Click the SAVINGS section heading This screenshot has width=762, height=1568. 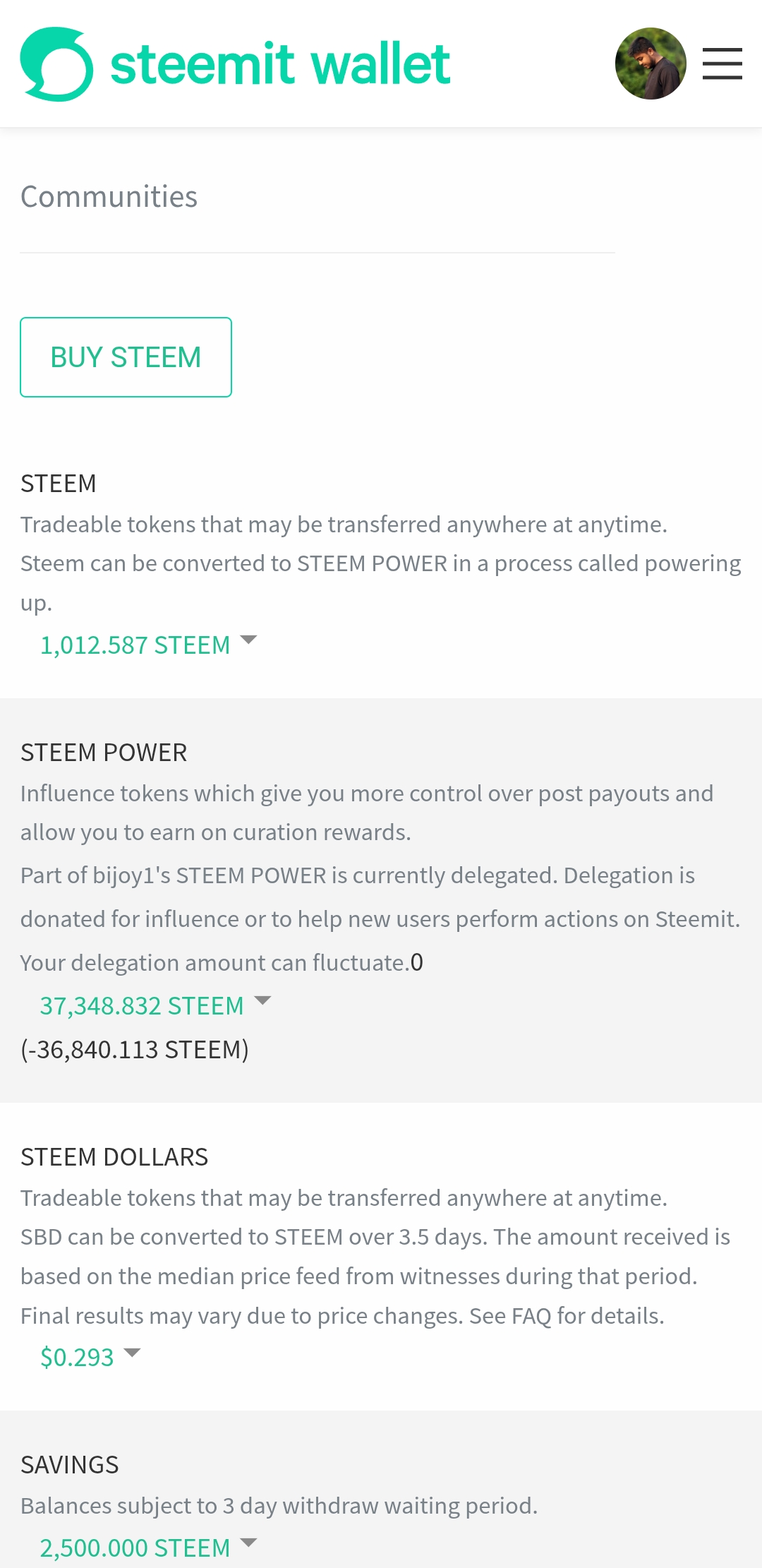69,1465
